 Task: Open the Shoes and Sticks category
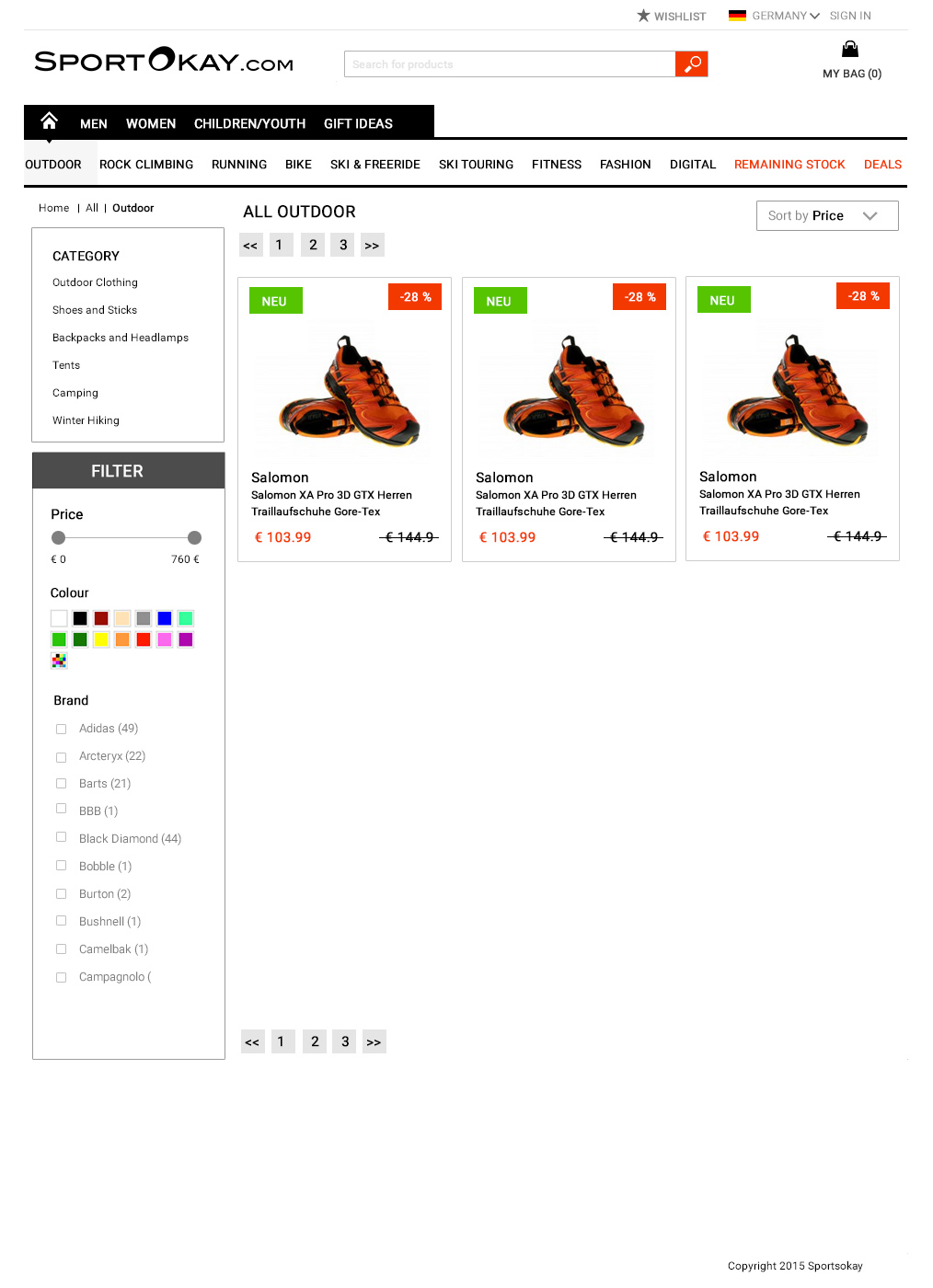click(x=95, y=310)
